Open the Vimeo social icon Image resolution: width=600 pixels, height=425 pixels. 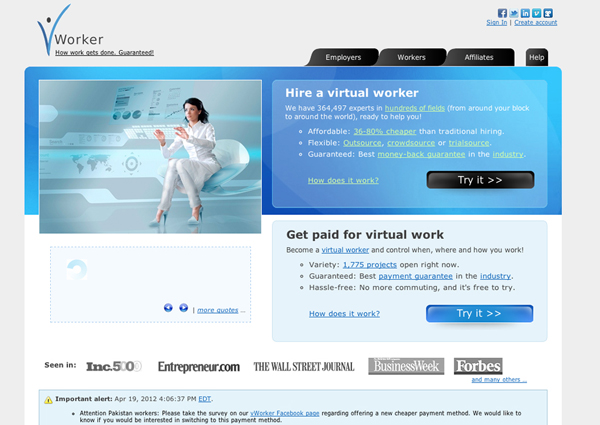coord(536,13)
